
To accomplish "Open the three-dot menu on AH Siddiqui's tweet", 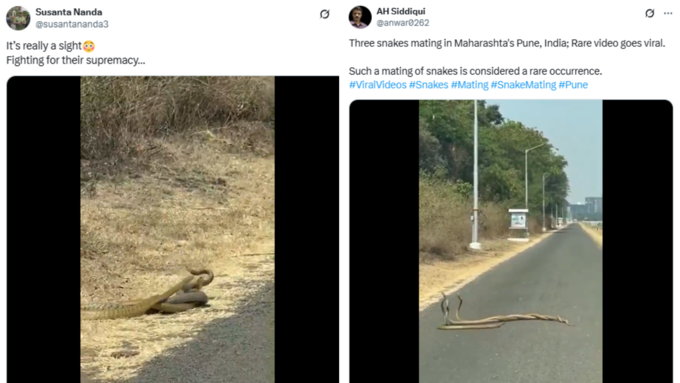I will [x=668, y=13].
